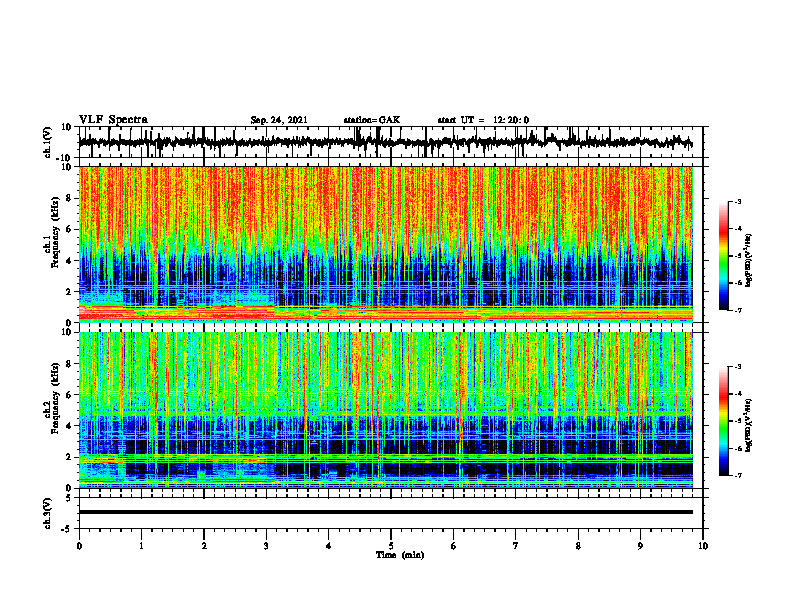792x612 pixels.
Task: Click the "Time (min)" x-axis label
Action: (400, 555)
